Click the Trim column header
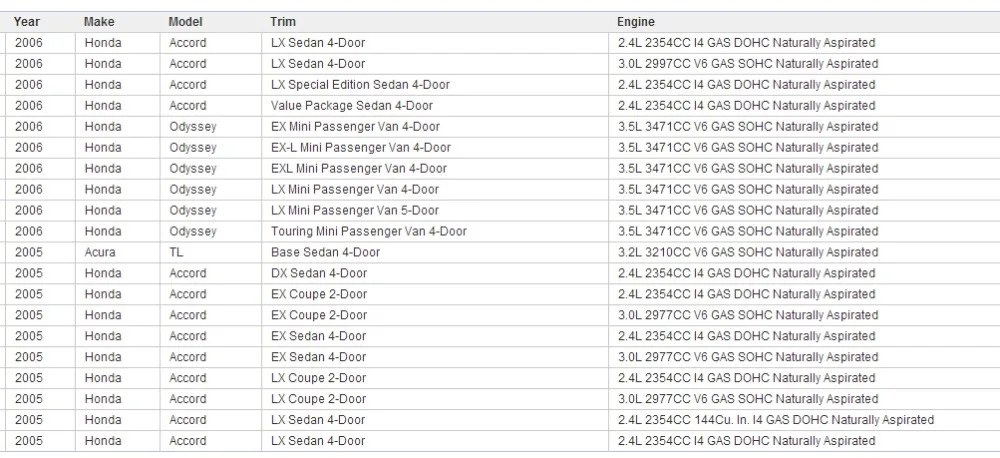Image resolution: width=1000 pixels, height=458 pixels. [283, 22]
